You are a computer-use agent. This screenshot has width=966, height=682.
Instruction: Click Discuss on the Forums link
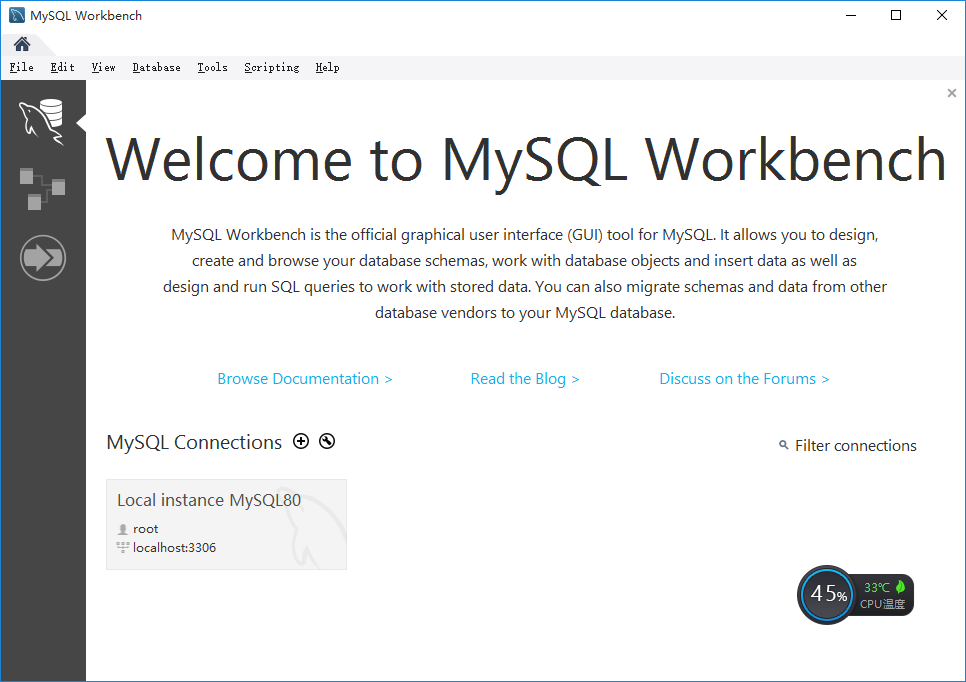744,378
